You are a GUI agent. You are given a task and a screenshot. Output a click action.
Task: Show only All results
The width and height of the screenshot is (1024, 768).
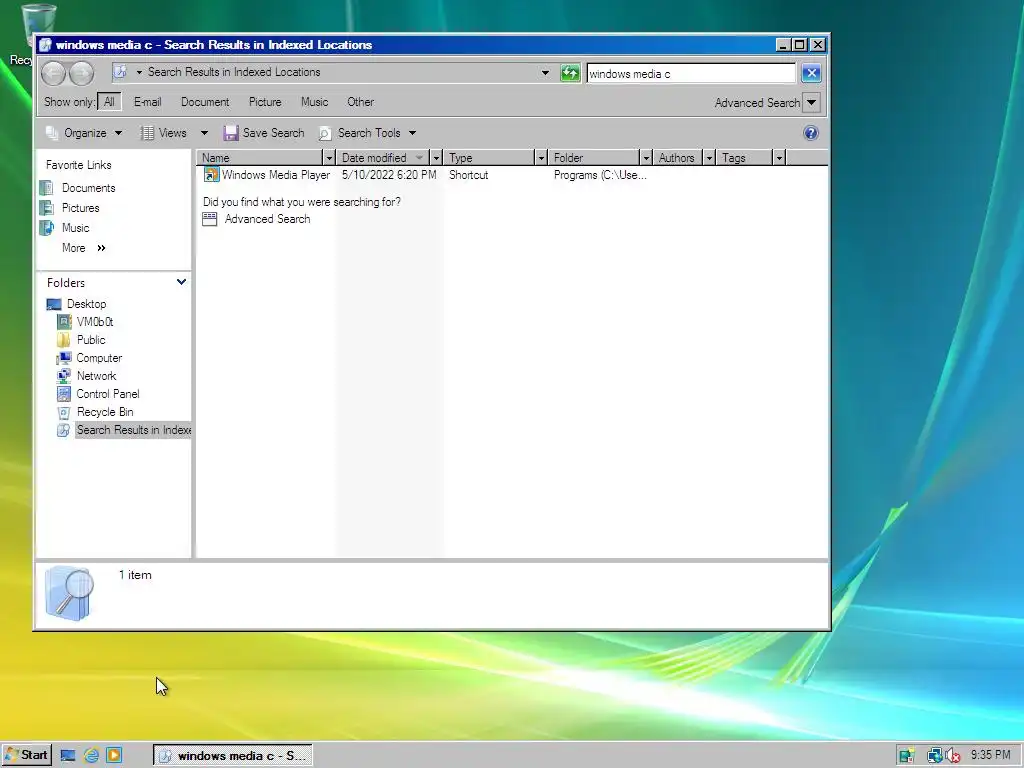109,102
